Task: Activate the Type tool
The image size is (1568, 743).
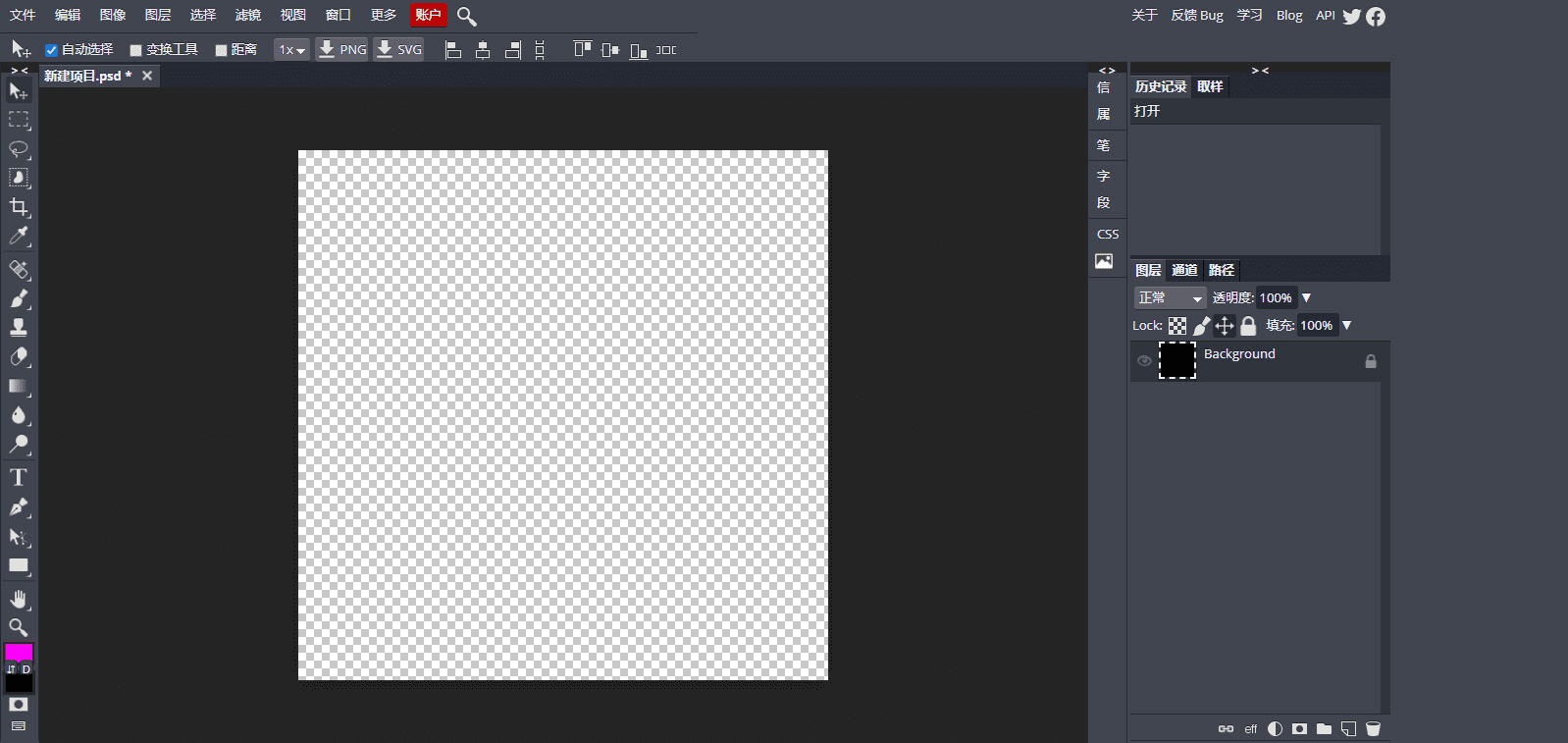Action: (x=19, y=477)
